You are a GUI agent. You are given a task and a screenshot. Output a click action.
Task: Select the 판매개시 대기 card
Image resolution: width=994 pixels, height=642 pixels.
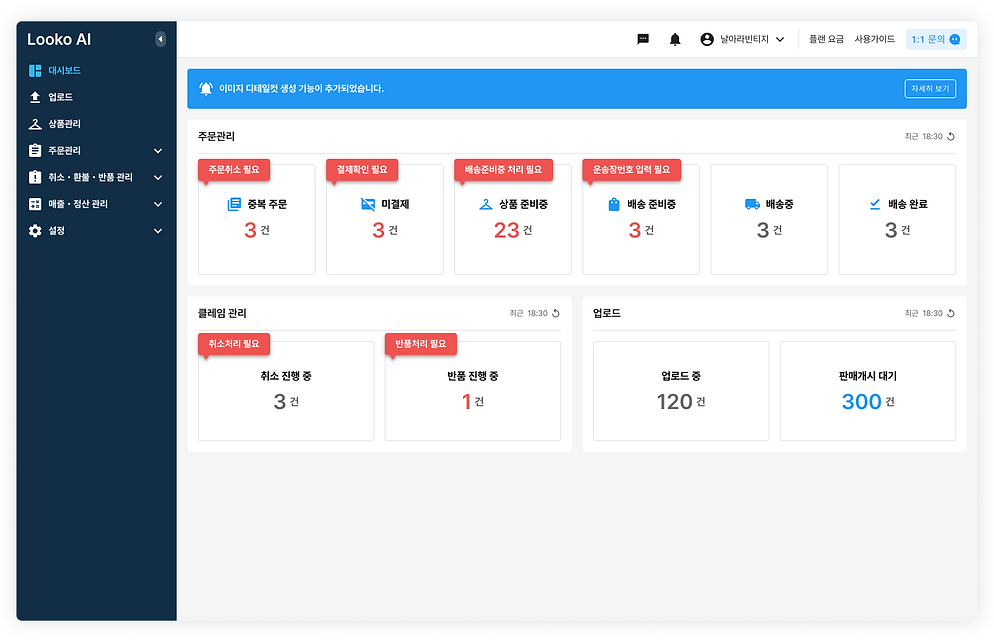pyautogui.click(x=867, y=391)
